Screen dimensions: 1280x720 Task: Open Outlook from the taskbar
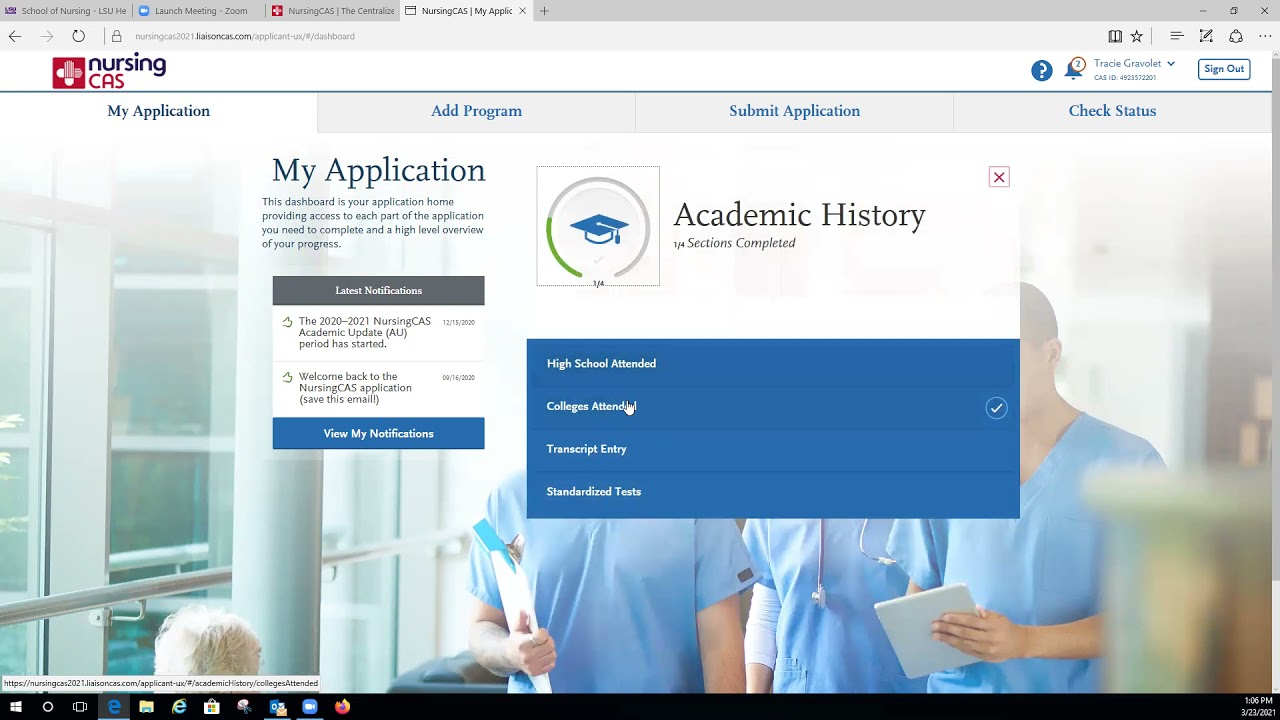point(277,707)
